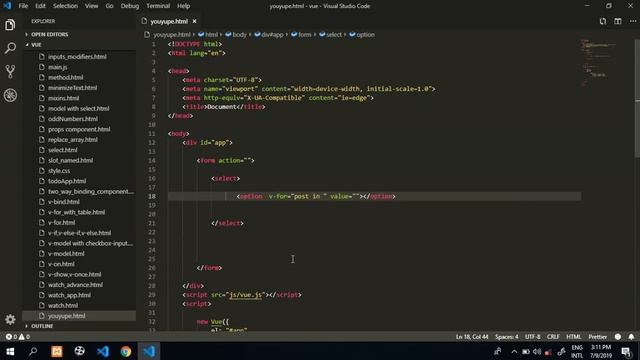Open the Explorer view in activity bar
Image resolution: width=640 pixels, height=360 pixels.
coord(10,25)
